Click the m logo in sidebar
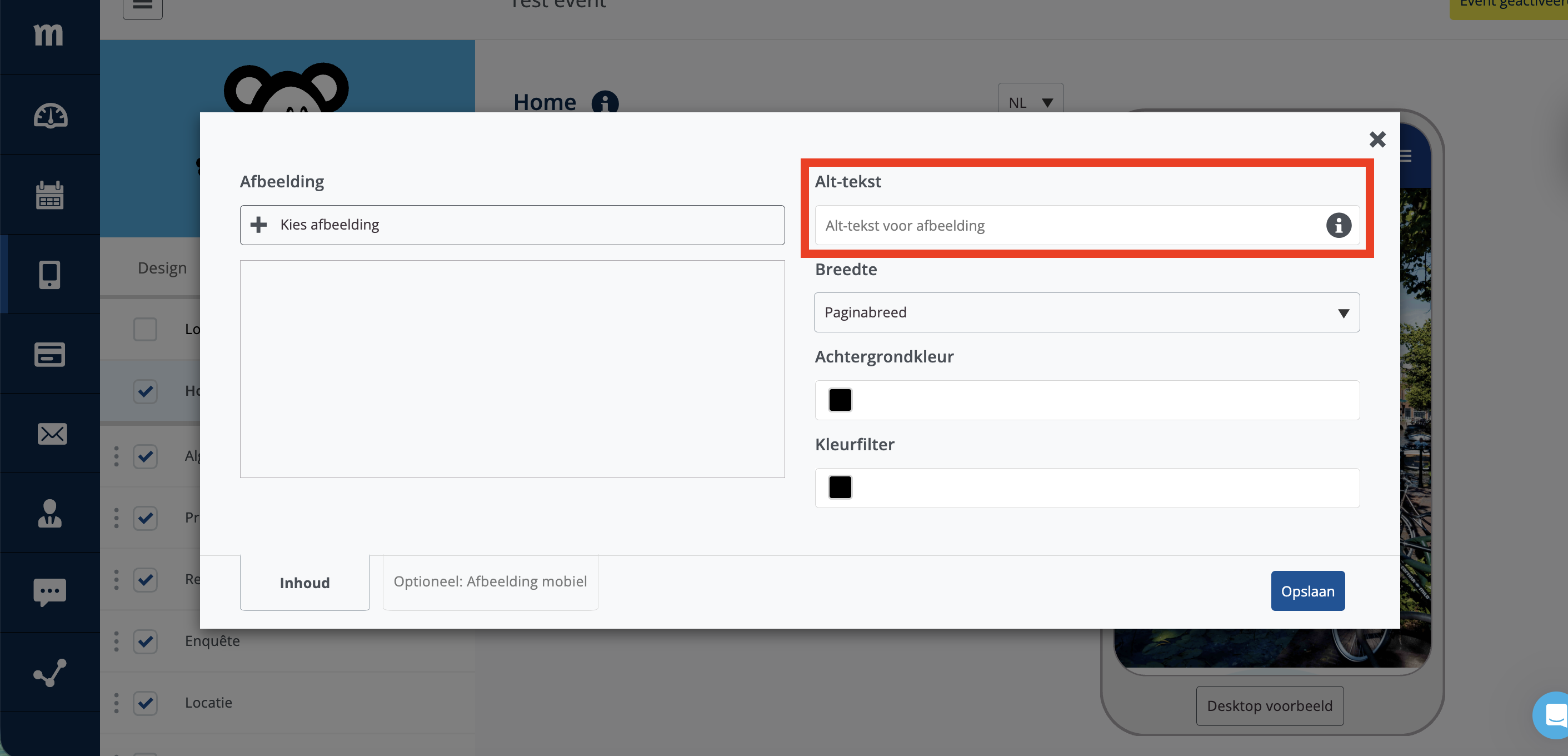Screen dimensions: 1568x756 (x=49, y=34)
